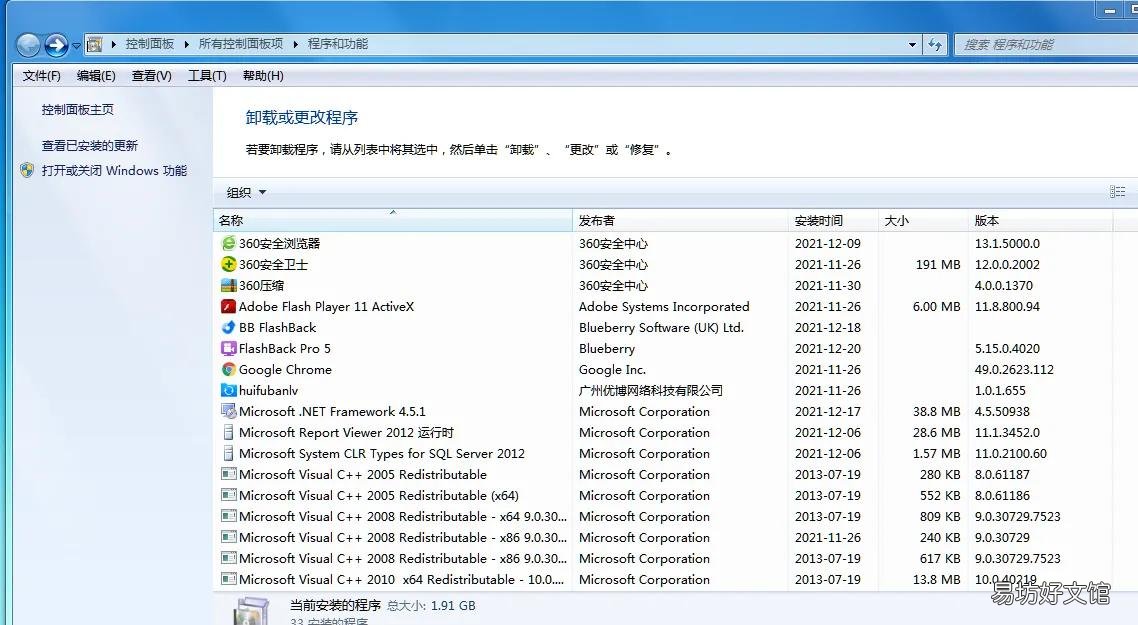This screenshot has height=625, width=1138.
Task: Select Microsoft Report Viewer 2012 运行时 entry
Action: [346, 433]
